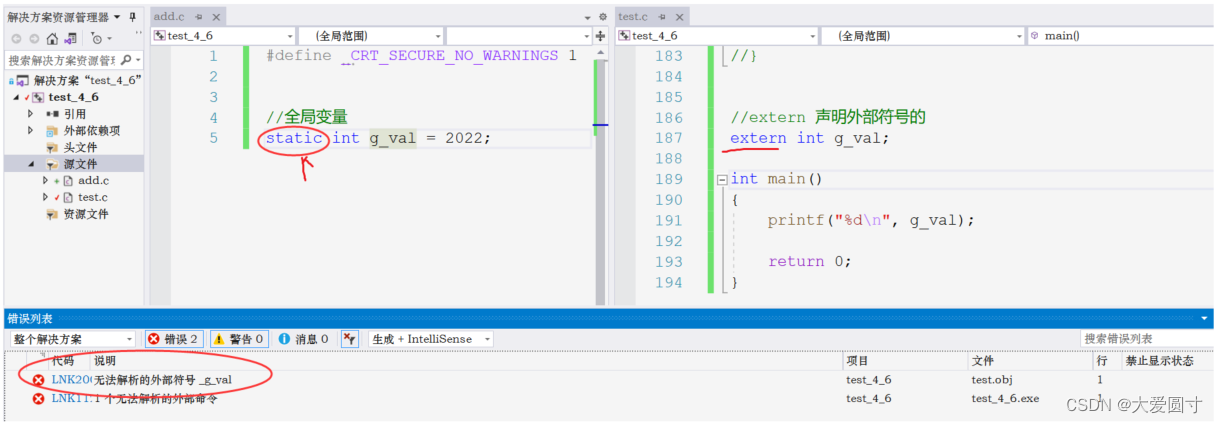Open the 生成 + IntelliSense dropdown

(431, 339)
